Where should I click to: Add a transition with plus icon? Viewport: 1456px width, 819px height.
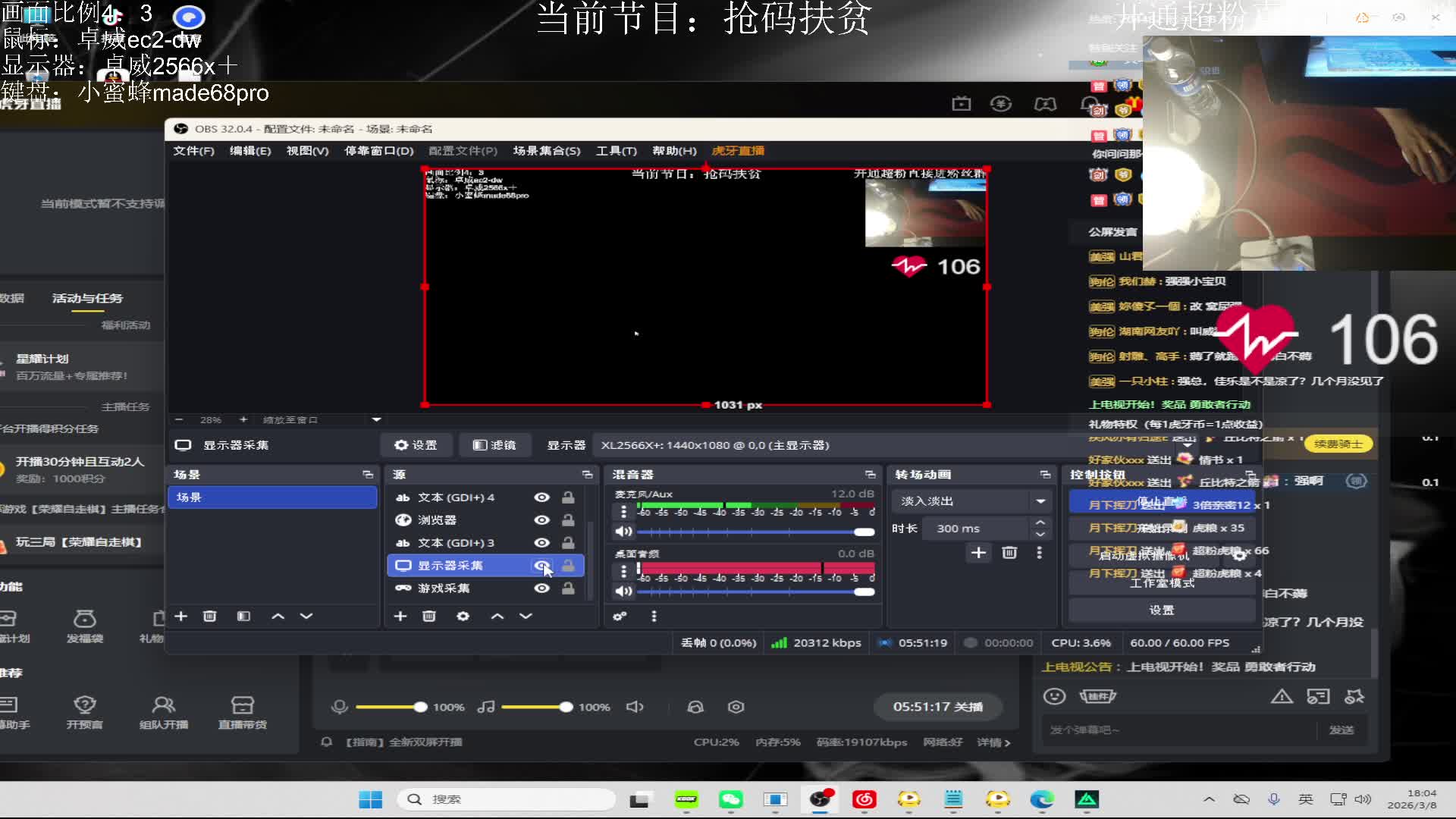(978, 553)
